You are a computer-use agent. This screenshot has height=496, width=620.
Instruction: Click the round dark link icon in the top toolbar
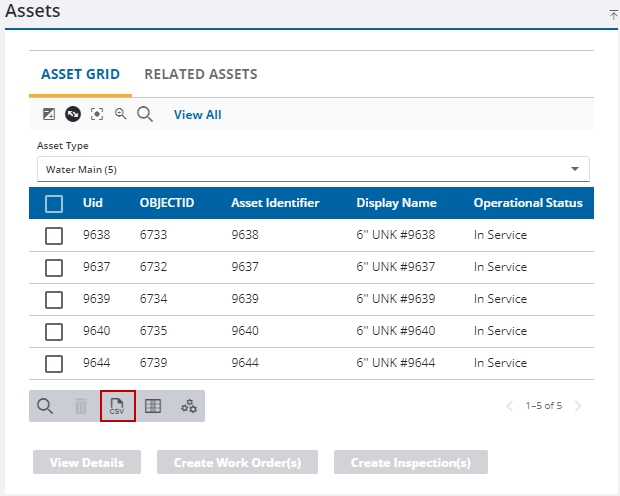click(x=73, y=114)
